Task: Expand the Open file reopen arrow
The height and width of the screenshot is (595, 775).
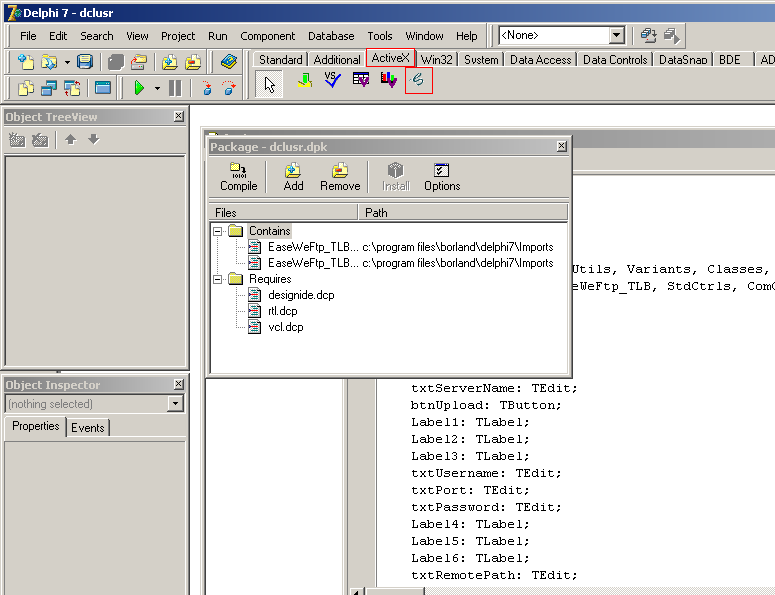Action: pyautogui.click(x=67, y=62)
